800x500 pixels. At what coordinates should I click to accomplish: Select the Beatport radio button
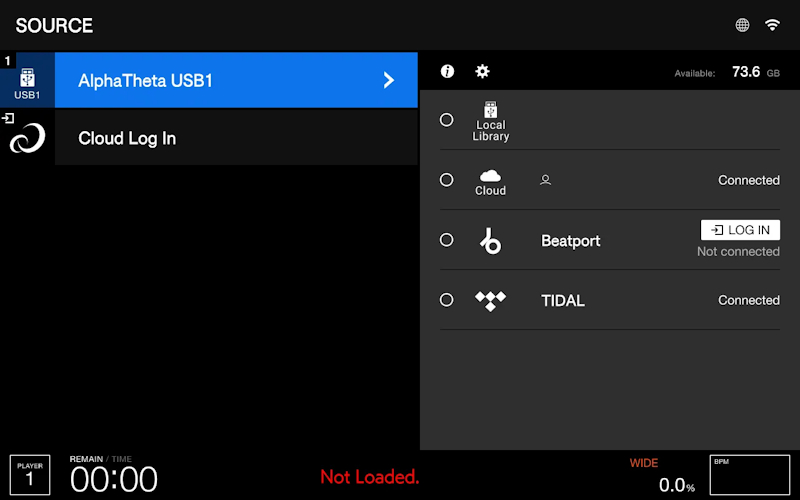pos(446,240)
